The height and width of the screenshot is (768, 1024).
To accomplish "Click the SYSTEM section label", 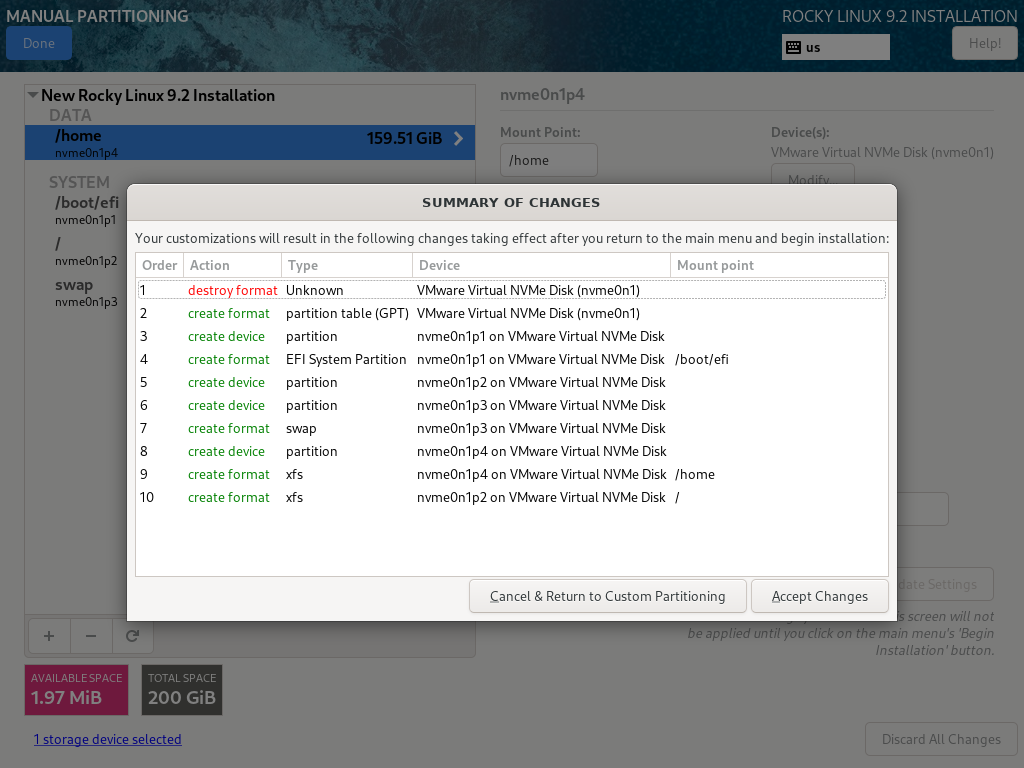I will [79, 182].
